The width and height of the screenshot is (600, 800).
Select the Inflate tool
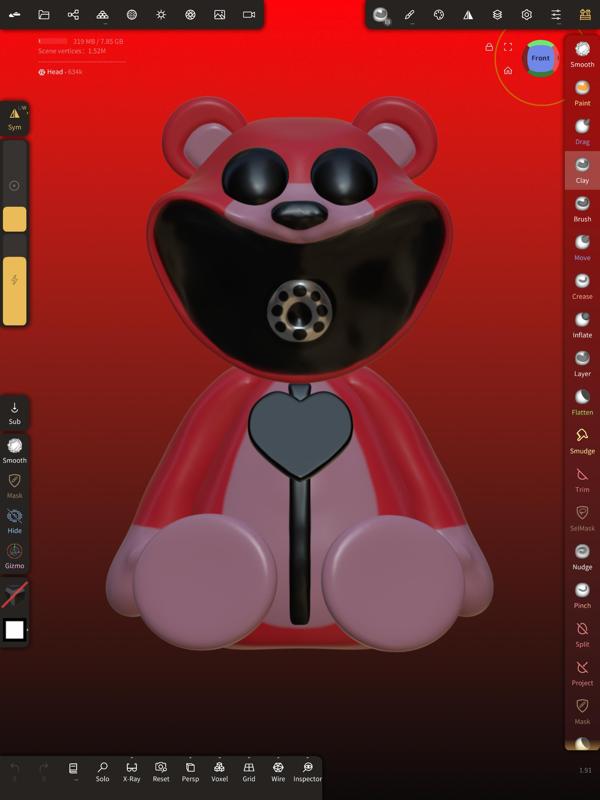coord(582,324)
